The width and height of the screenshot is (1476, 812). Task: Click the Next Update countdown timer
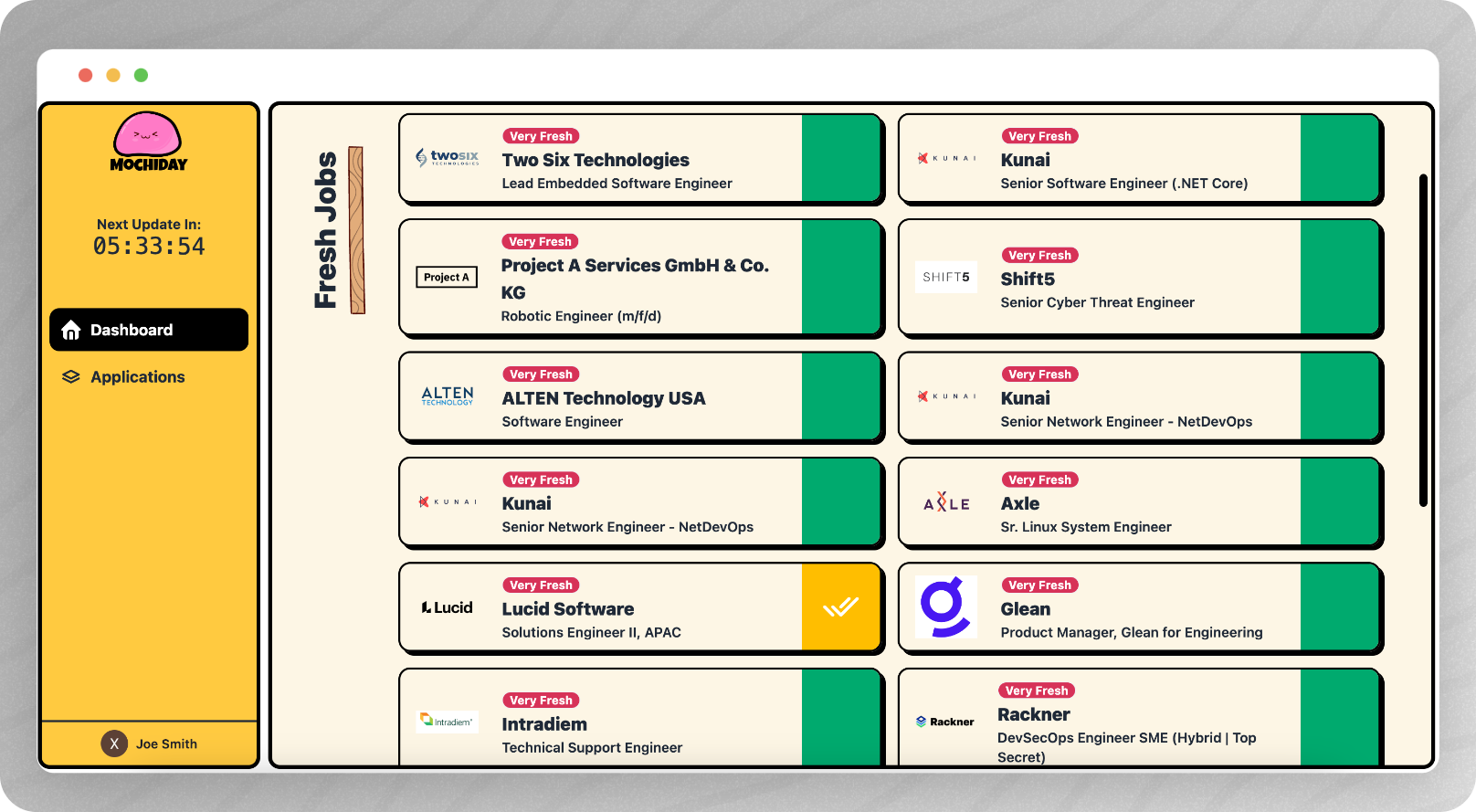click(149, 246)
